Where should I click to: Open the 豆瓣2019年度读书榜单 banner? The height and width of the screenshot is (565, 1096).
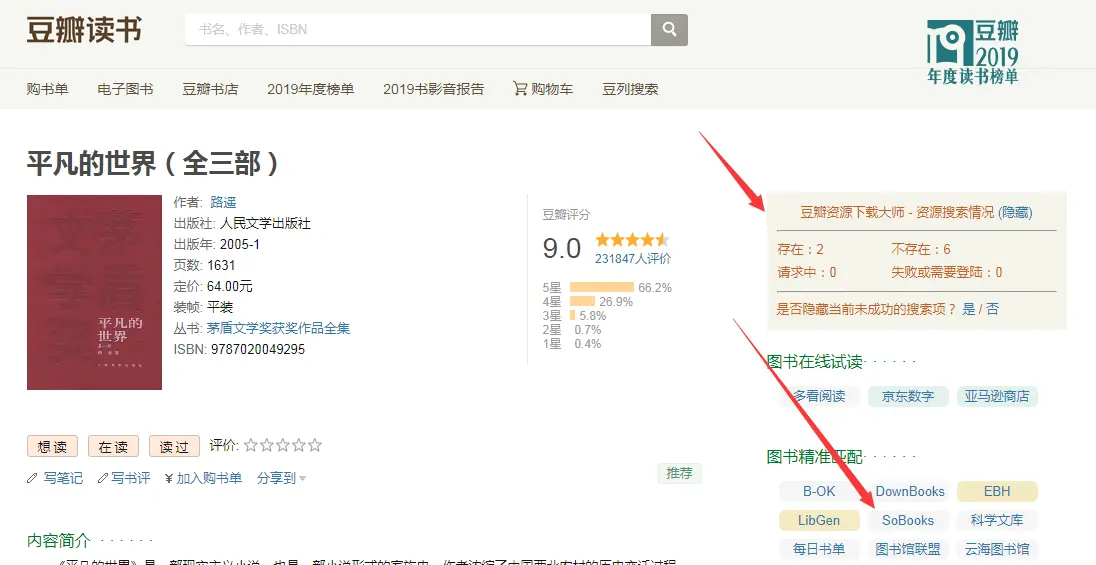972,52
